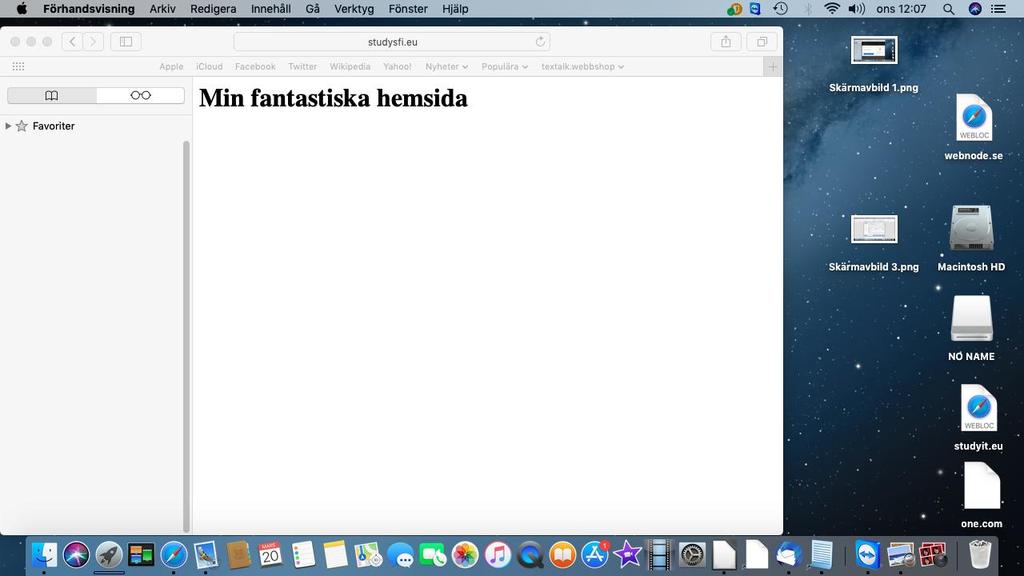The width and height of the screenshot is (1024, 576).
Task: Open the Innehåll menu
Action: click(x=270, y=8)
